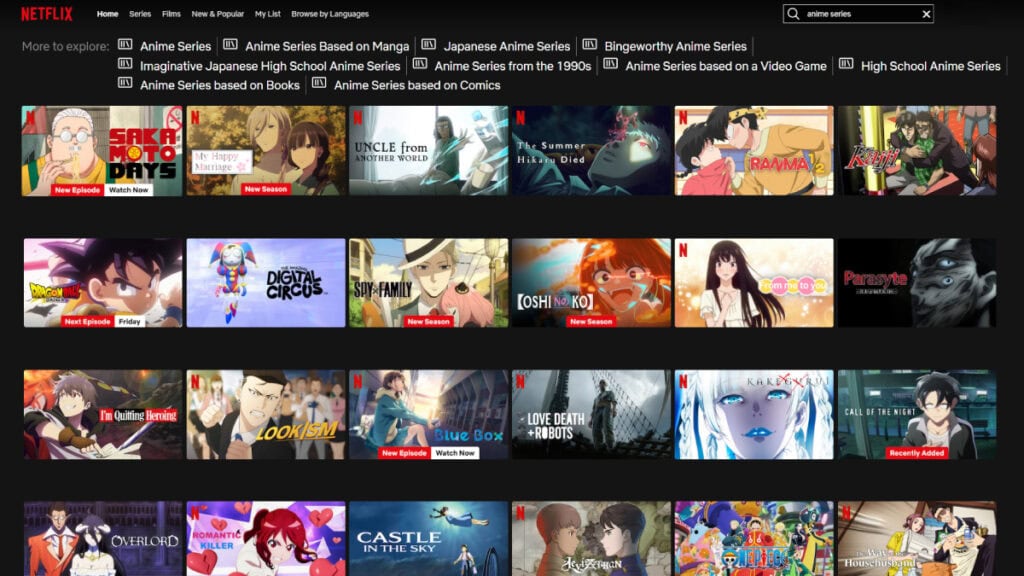The width and height of the screenshot is (1024, 576).
Task: Select Uncle from Another World thumbnail
Action: tap(428, 150)
